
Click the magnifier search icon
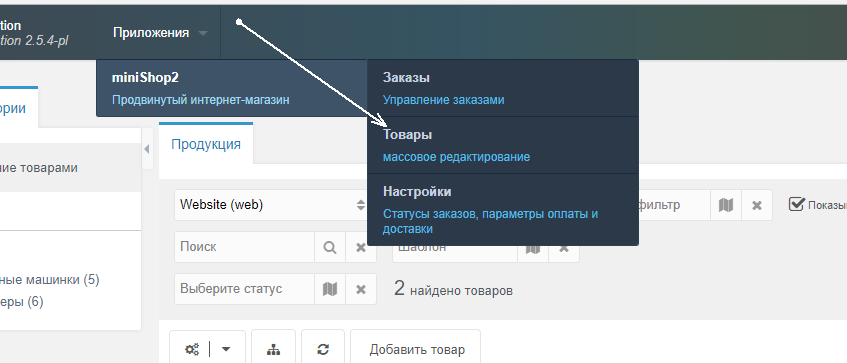330,247
